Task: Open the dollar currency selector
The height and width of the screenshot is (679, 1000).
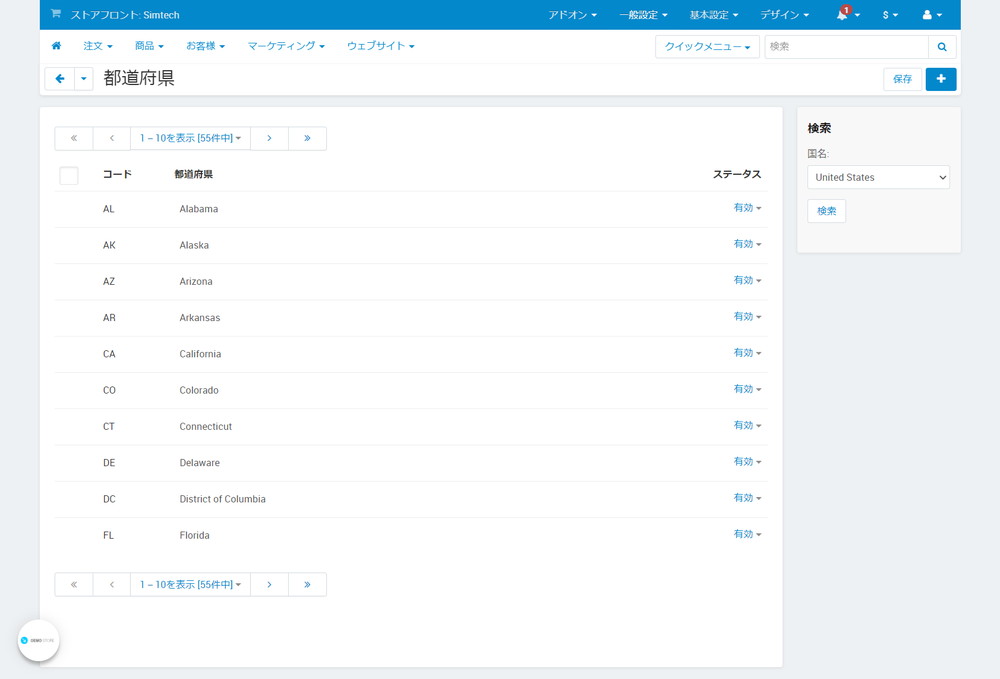Action: (x=890, y=15)
